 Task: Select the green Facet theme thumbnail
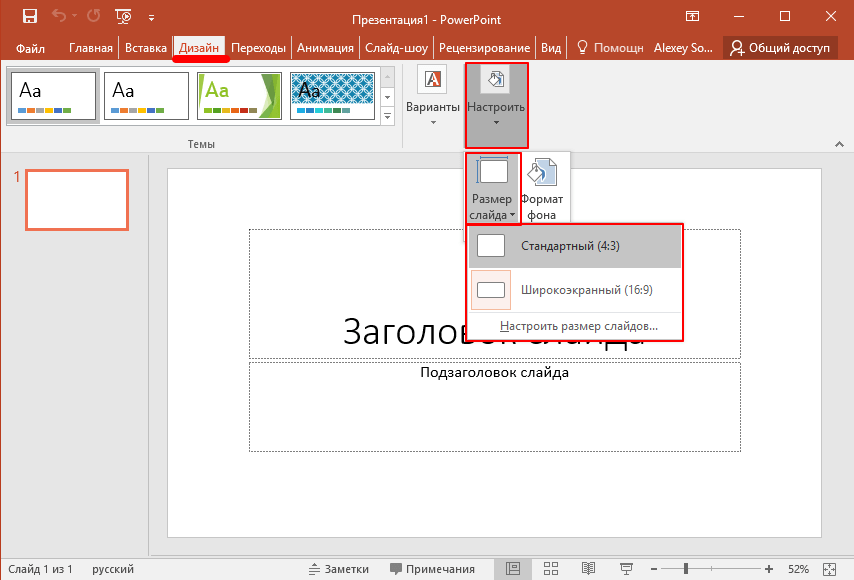[239, 96]
